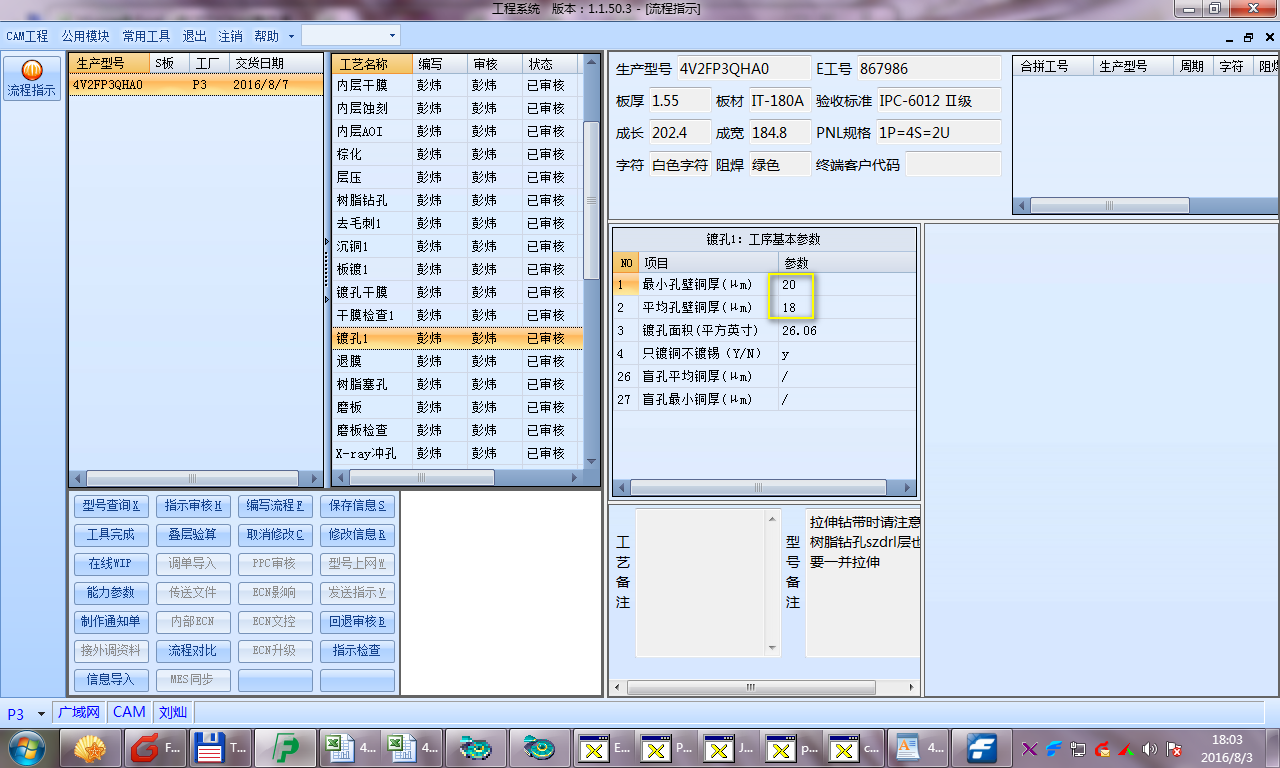This screenshot has width=1280, height=768.
Task: Select the 退膜 process row
Action: click(x=457, y=361)
